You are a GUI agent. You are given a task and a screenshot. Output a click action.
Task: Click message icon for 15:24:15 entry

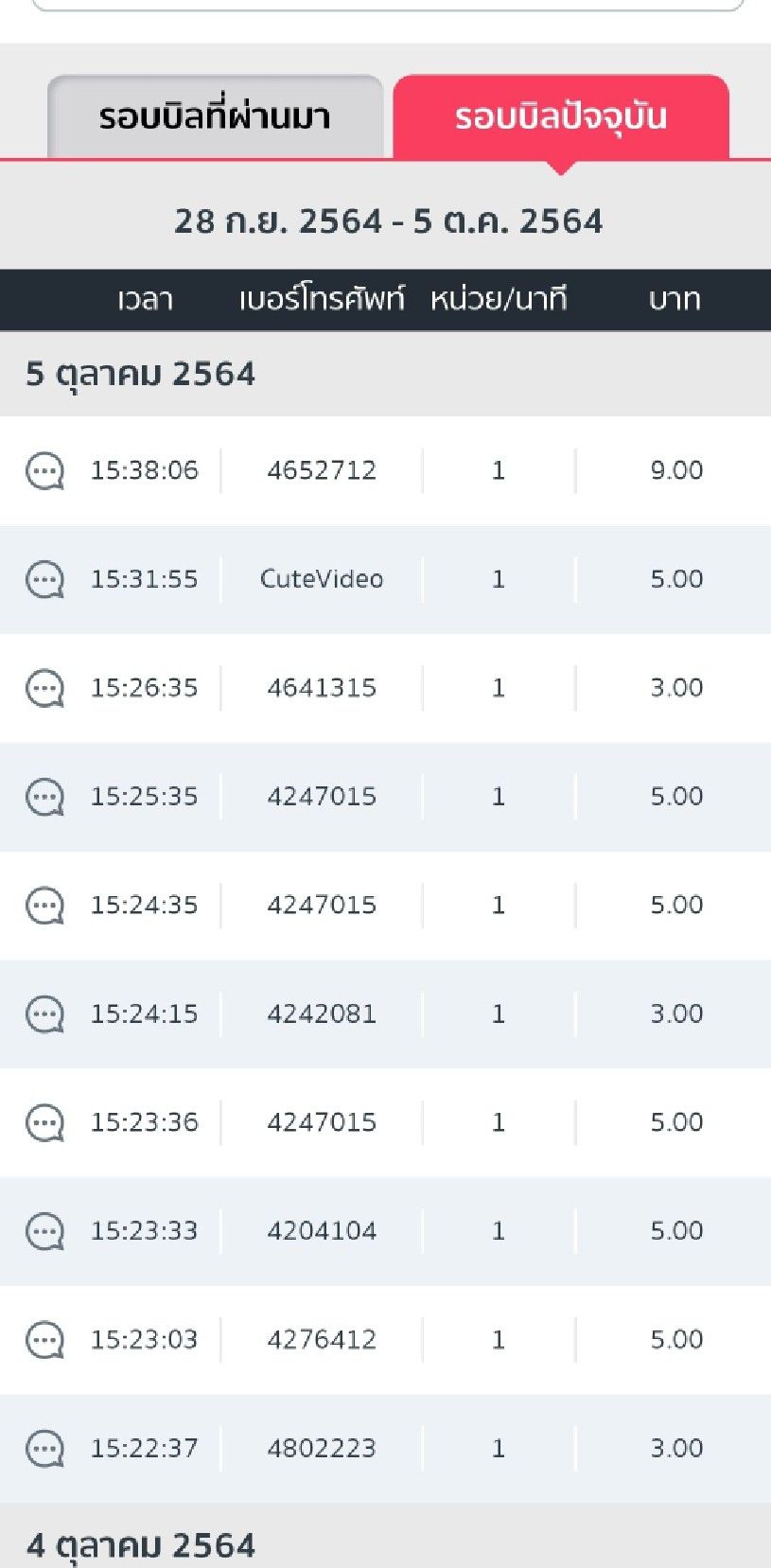point(44,1014)
